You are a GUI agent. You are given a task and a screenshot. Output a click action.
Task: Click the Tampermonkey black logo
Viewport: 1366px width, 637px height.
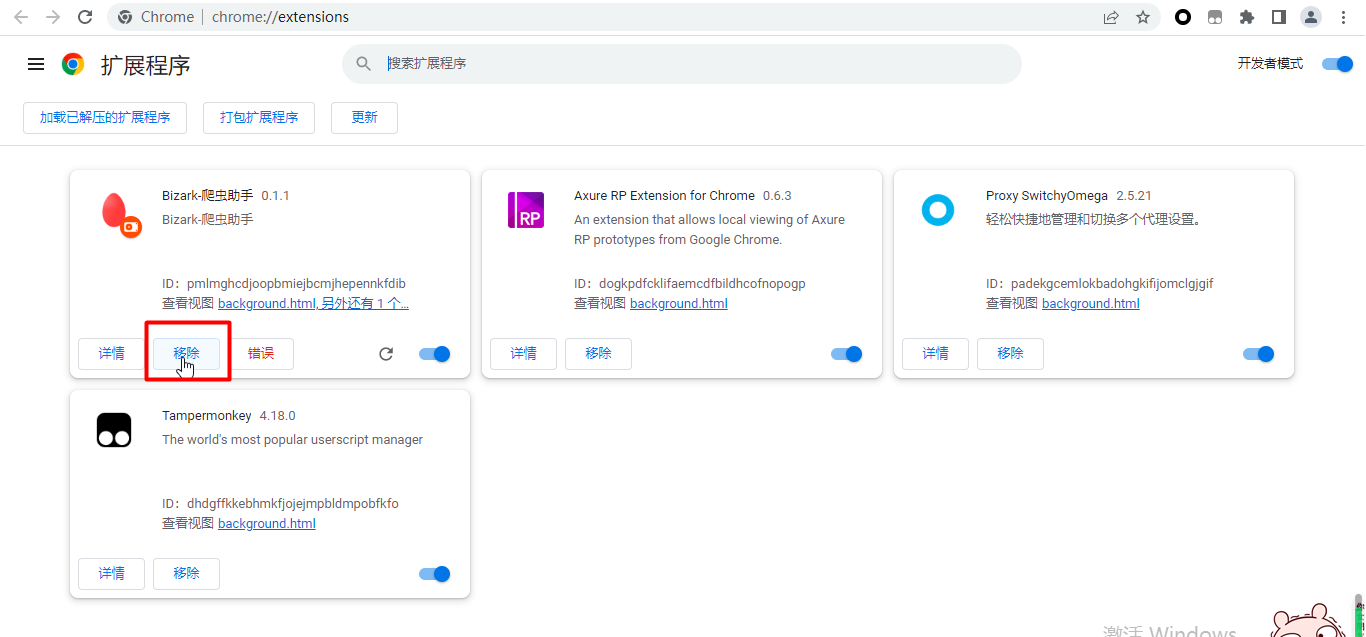pos(114,430)
